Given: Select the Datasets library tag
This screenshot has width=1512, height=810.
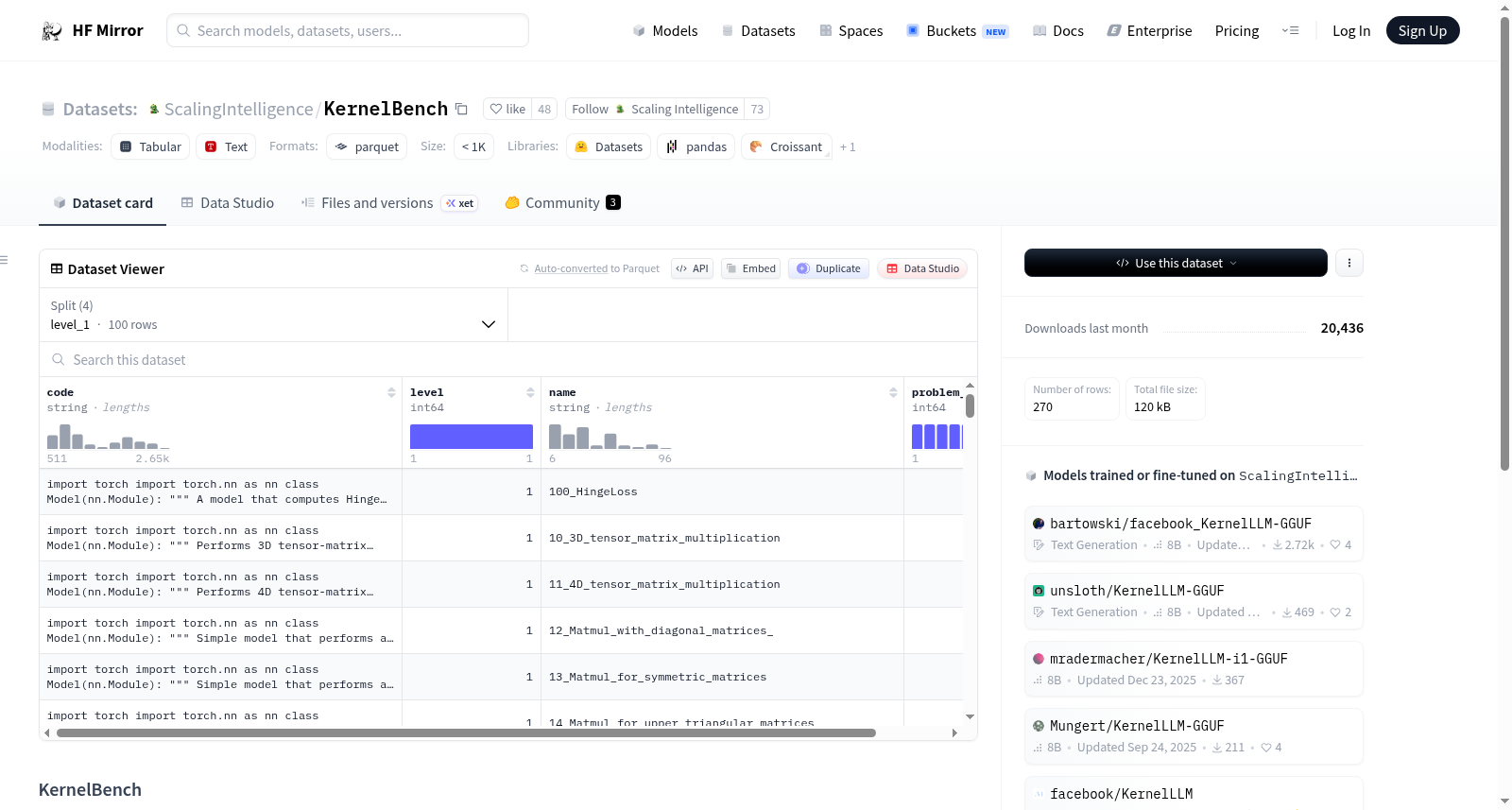Looking at the screenshot, I should 609,146.
